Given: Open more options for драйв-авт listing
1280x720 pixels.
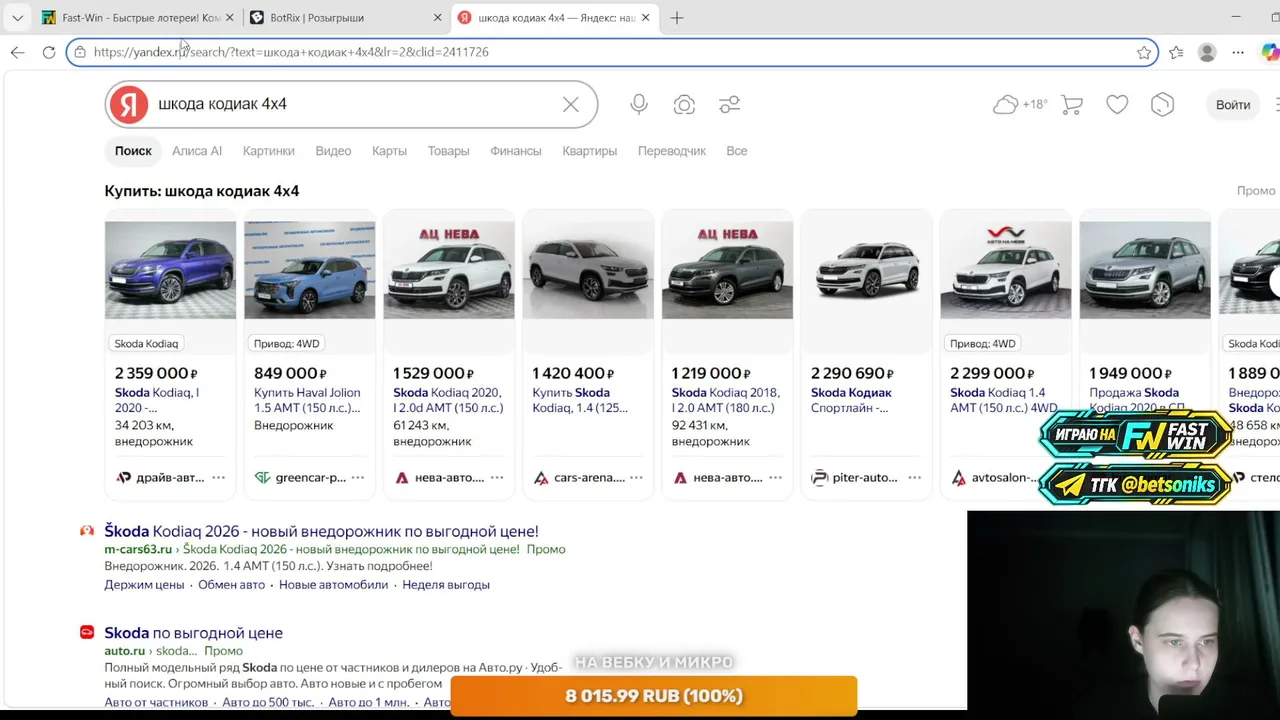Looking at the screenshot, I should [x=218, y=478].
